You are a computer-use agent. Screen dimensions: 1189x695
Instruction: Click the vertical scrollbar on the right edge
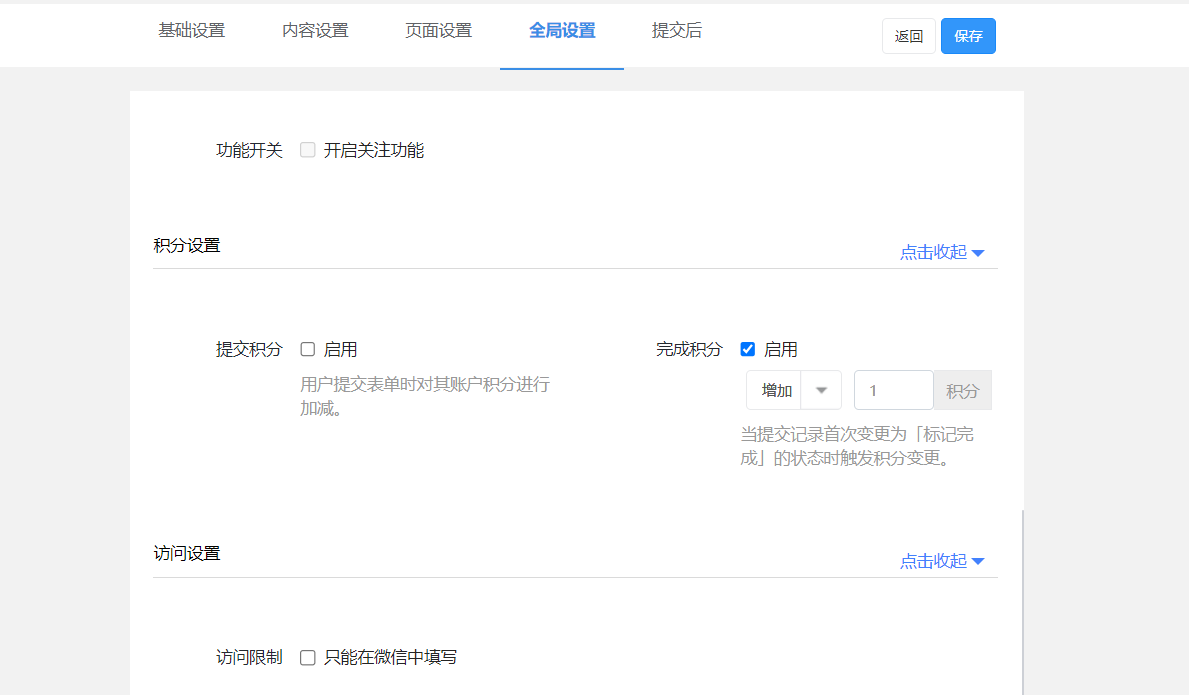click(1022, 600)
